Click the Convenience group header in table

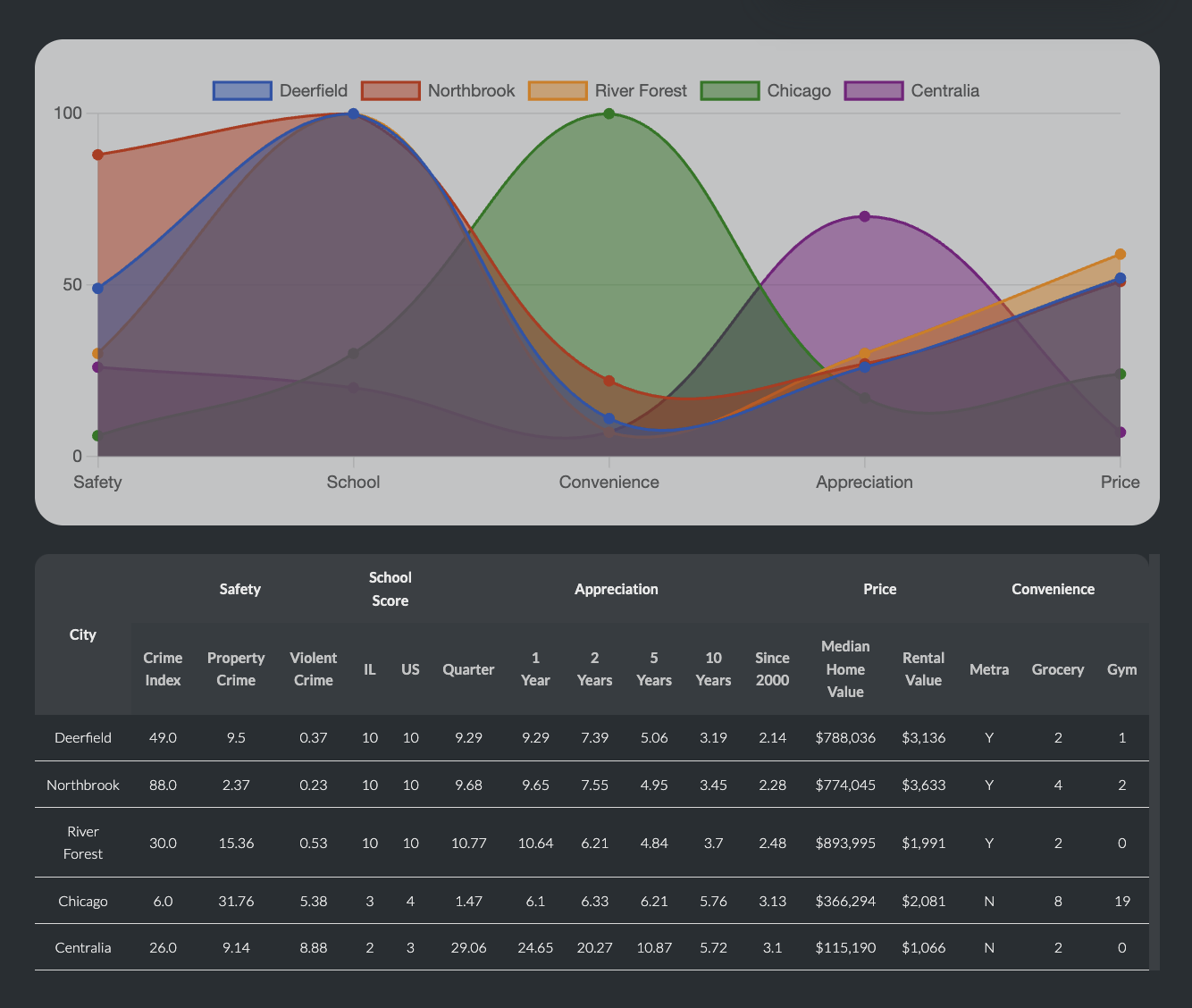click(1053, 589)
